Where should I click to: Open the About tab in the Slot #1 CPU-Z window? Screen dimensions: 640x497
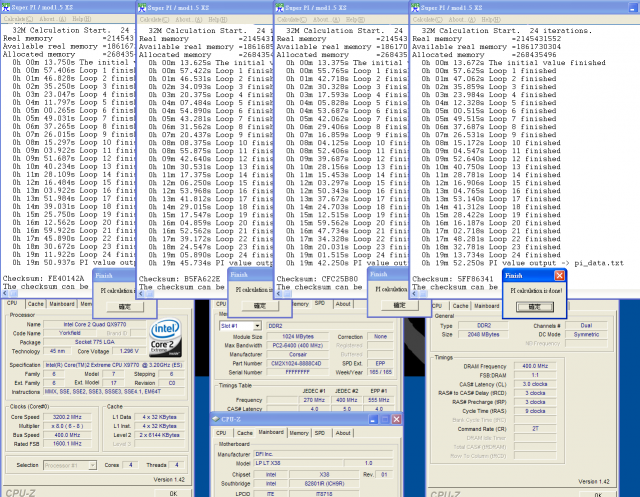[343, 304]
